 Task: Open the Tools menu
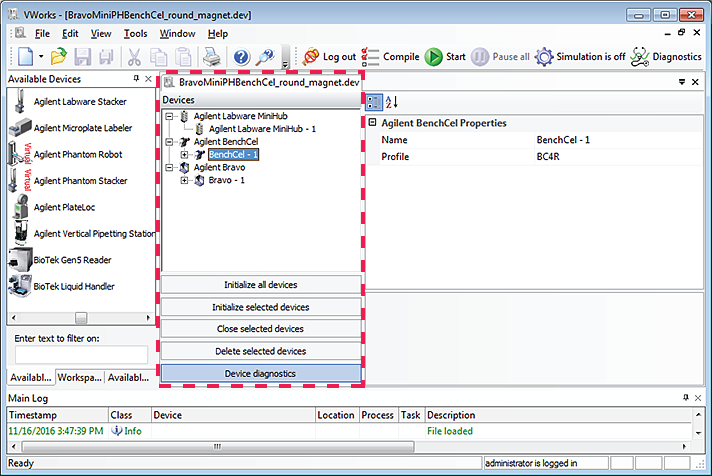coord(135,34)
